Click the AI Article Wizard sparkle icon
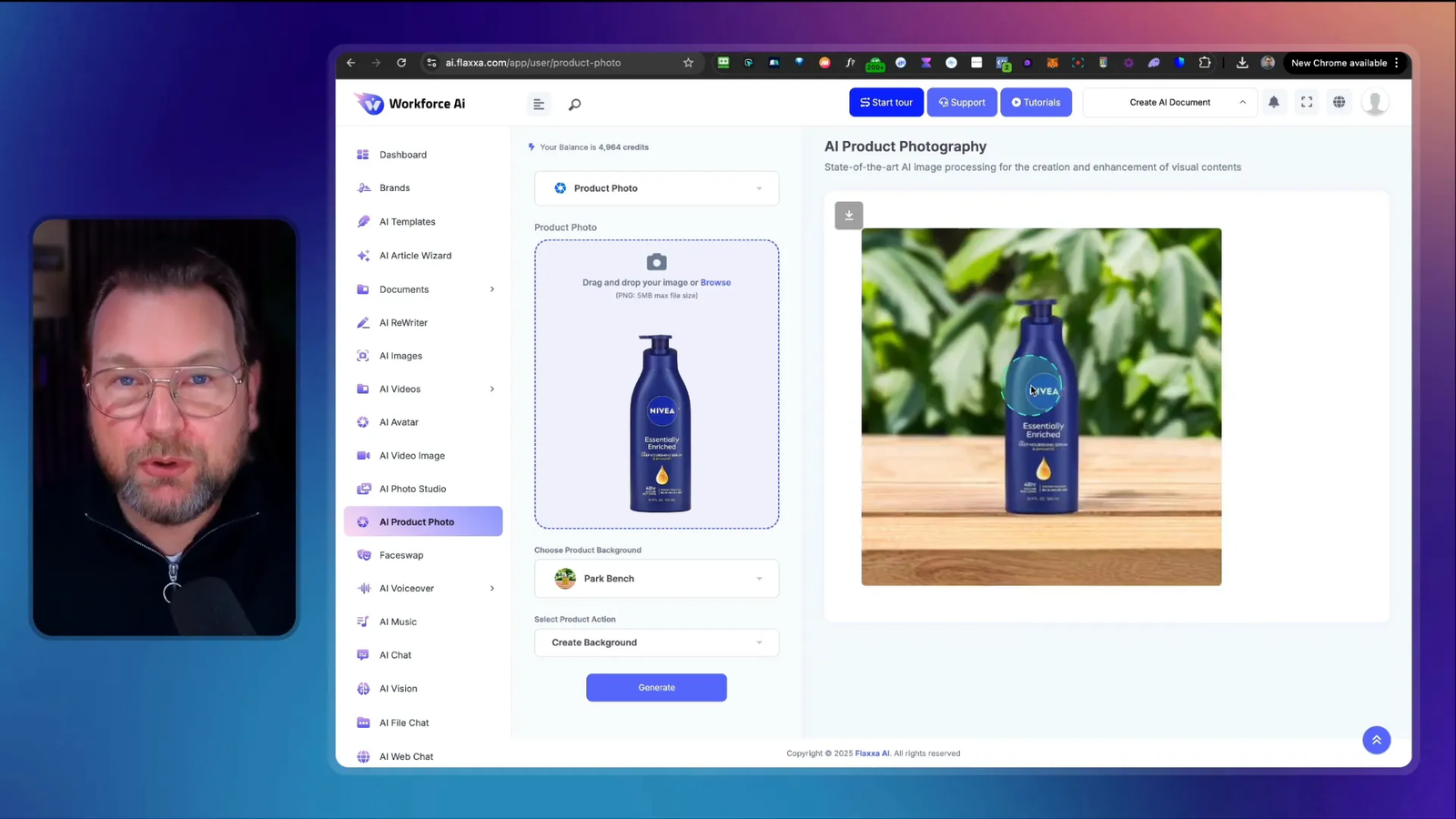 click(363, 256)
